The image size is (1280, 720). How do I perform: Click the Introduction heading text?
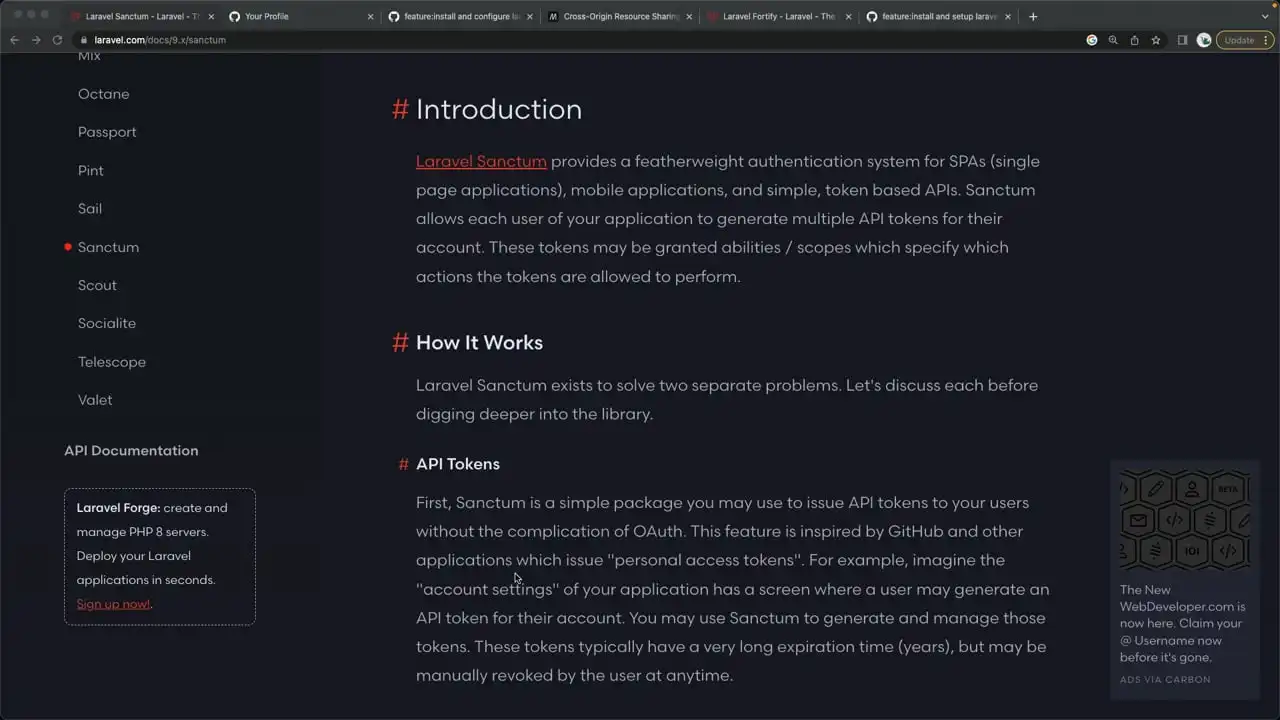click(x=499, y=109)
